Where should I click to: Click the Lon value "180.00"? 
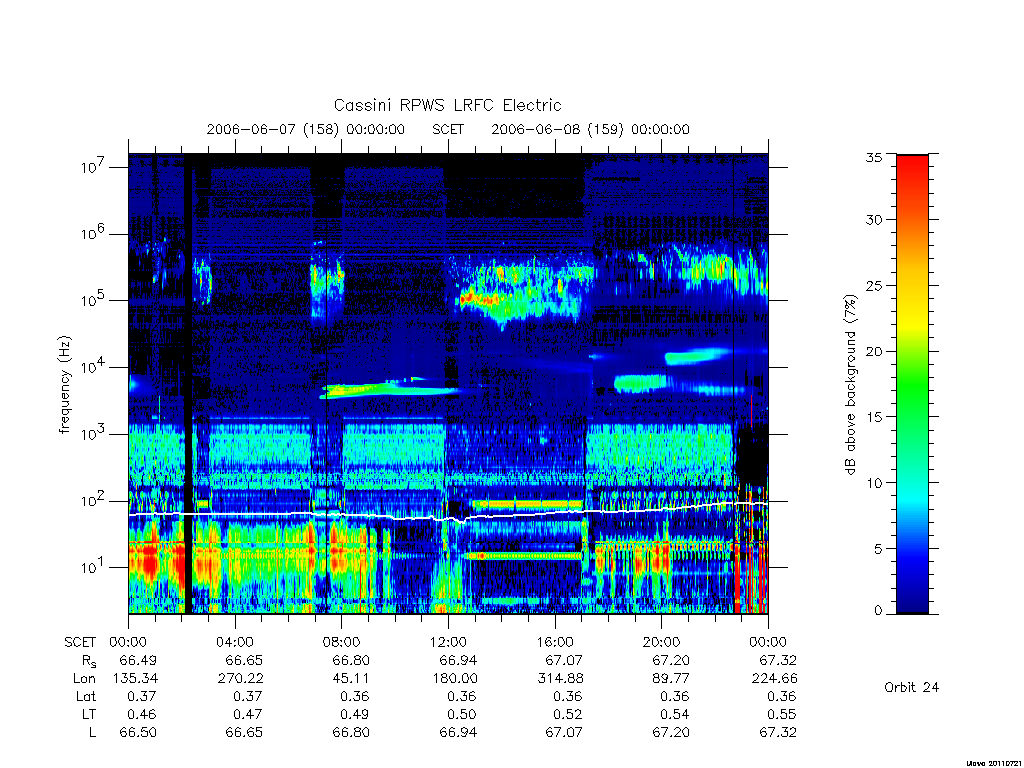455,679
